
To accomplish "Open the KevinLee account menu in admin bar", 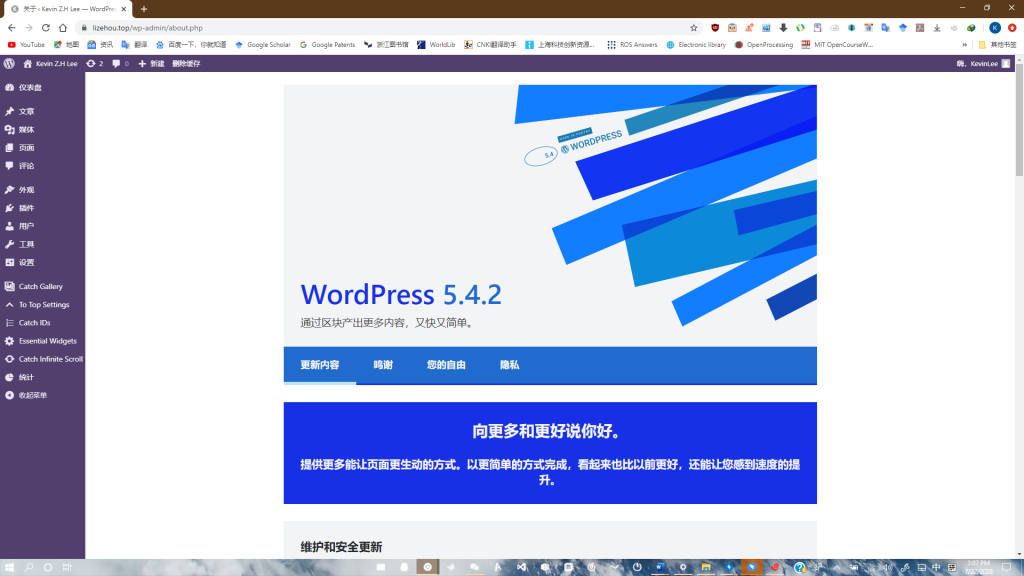I will click(x=983, y=63).
